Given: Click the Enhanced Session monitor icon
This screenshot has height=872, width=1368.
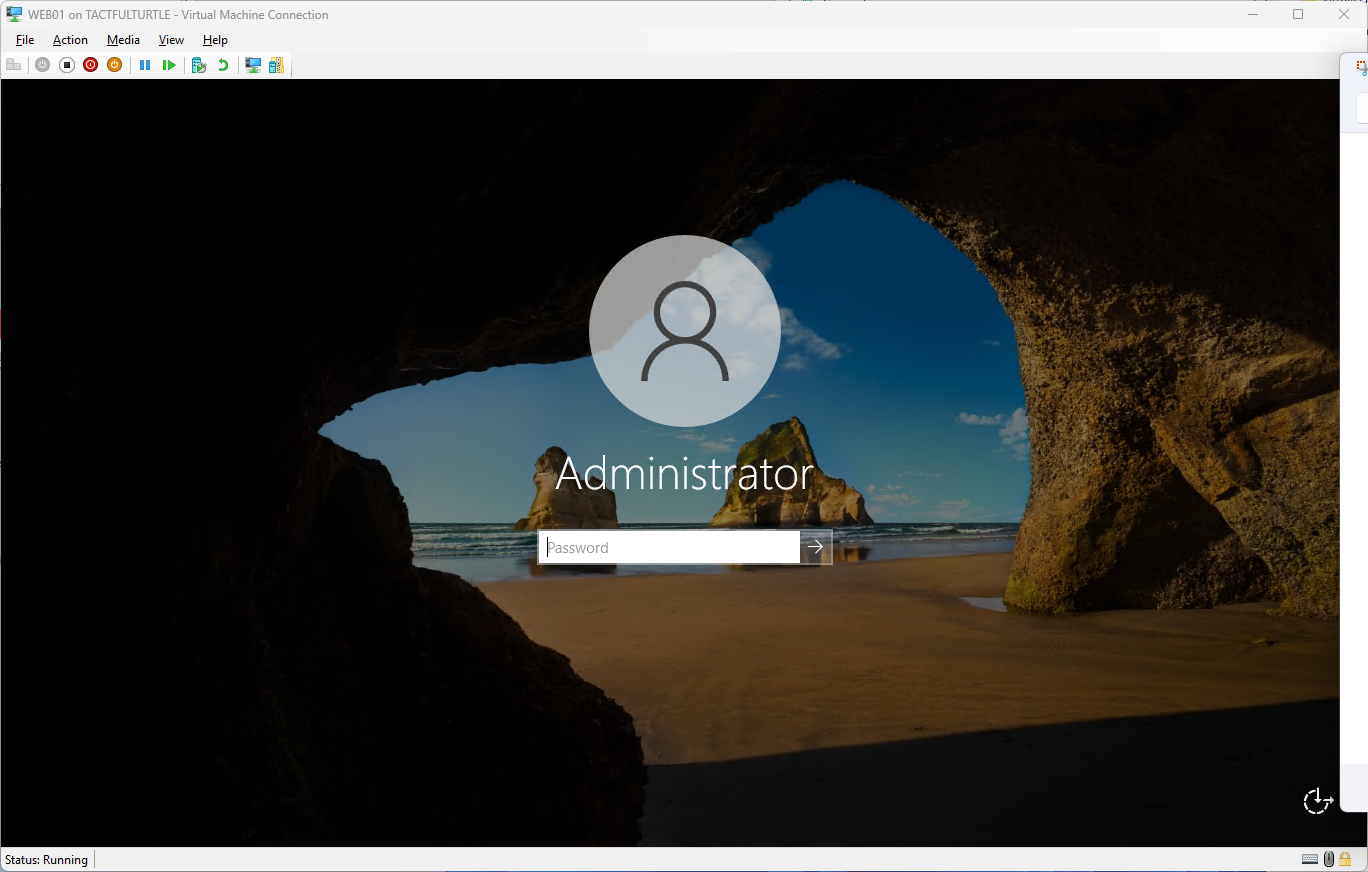Looking at the screenshot, I should [253, 65].
